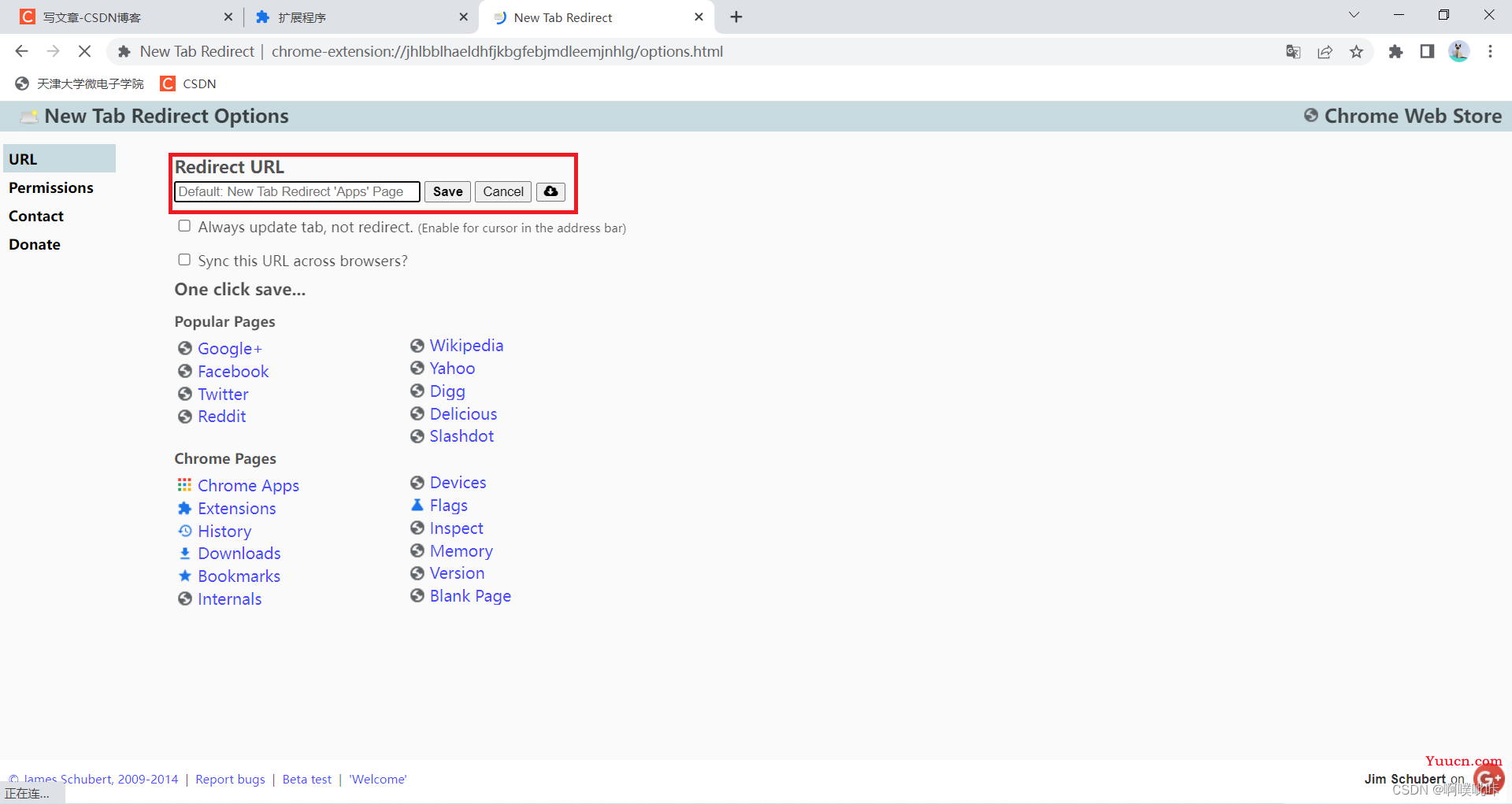
Task: Click the cloud sync icon button next to Cancel
Action: click(550, 191)
